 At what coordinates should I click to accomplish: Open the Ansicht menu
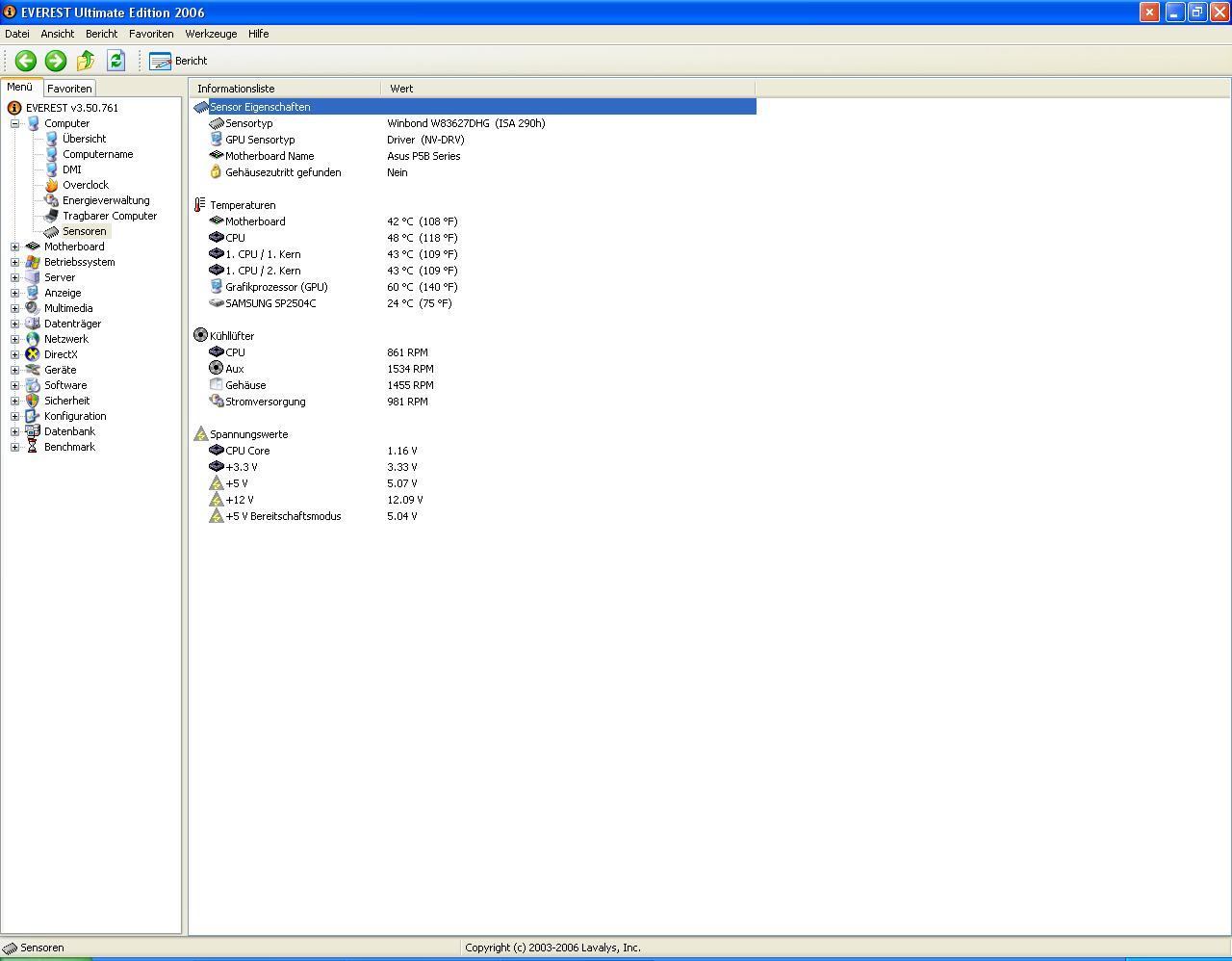(x=58, y=34)
